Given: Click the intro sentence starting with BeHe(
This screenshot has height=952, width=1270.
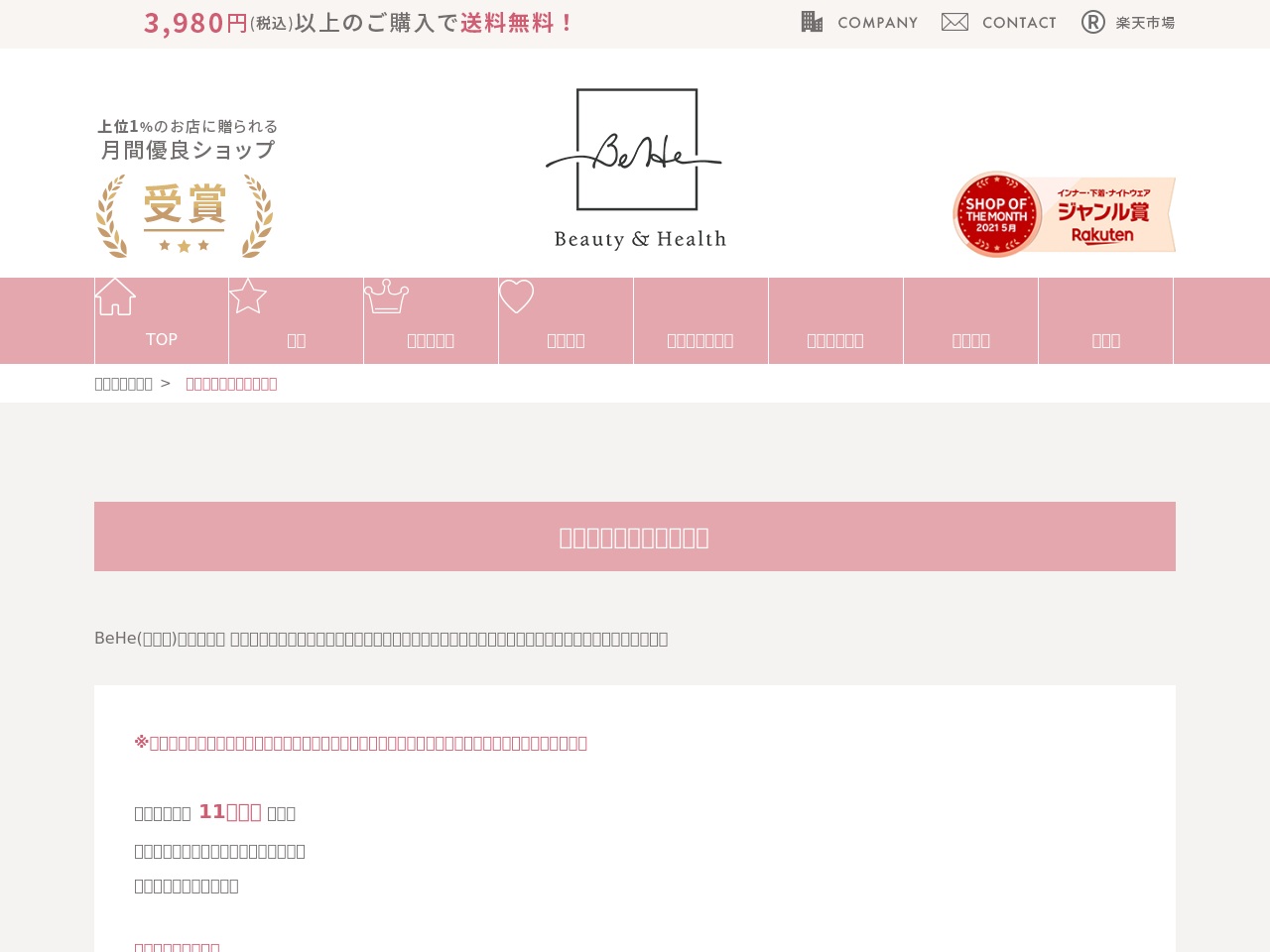Looking at the screenshot, I should click(x=381, y=639).
